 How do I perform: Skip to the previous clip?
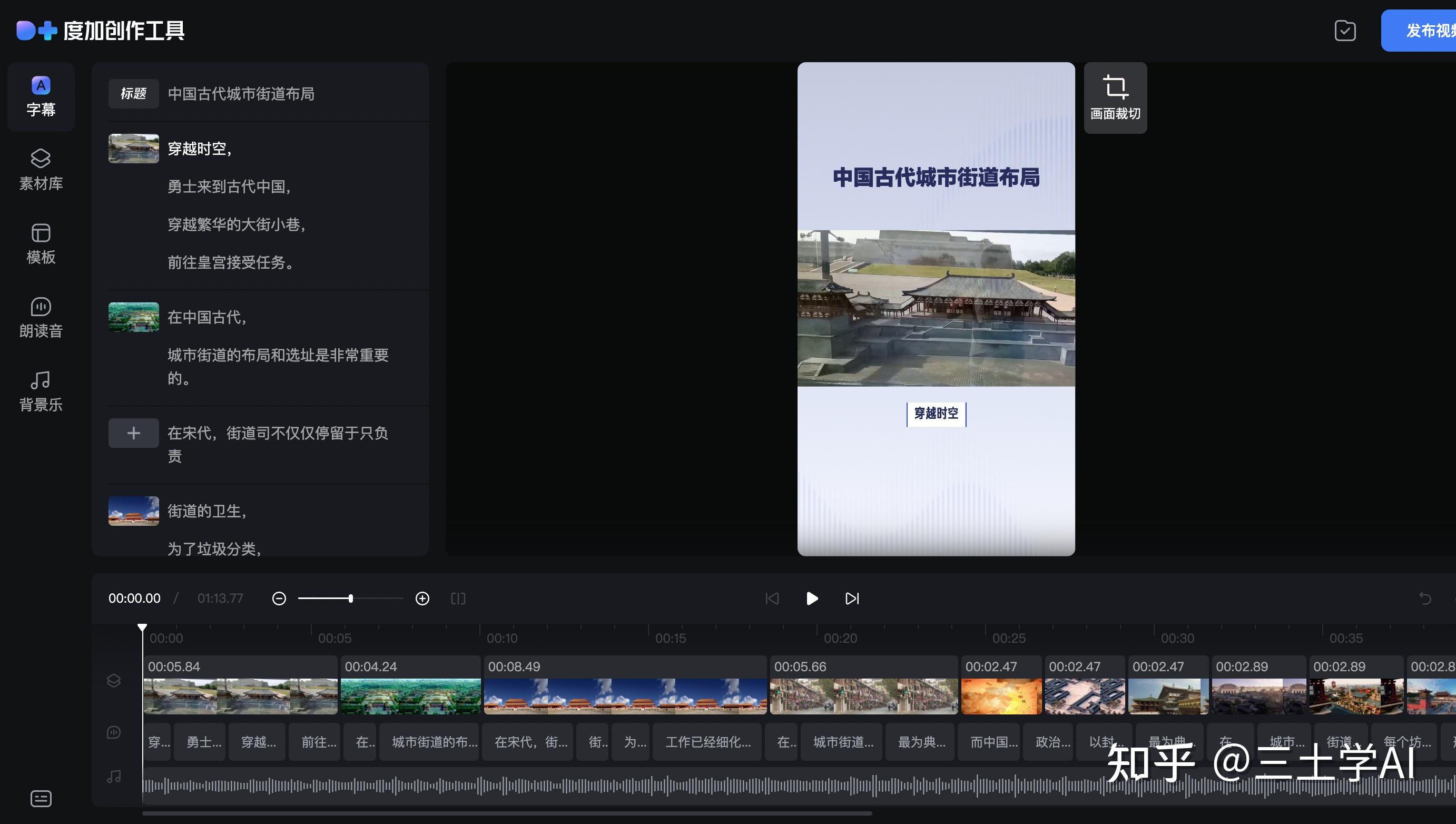pos(771,598)
